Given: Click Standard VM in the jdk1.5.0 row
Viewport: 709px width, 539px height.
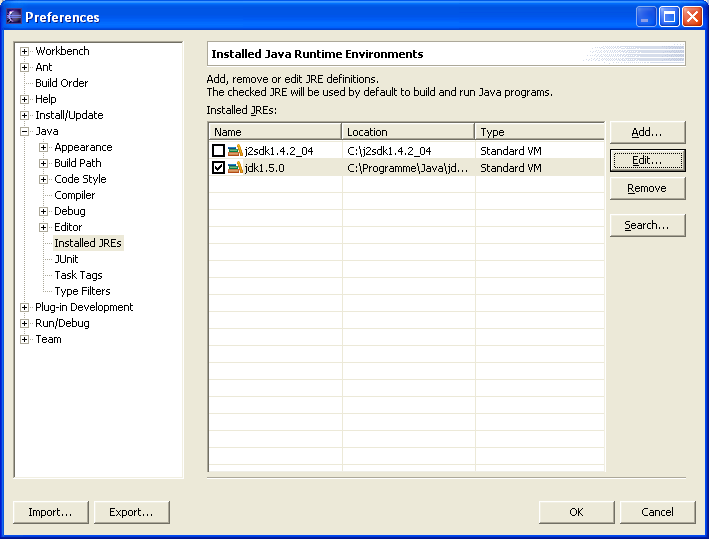Looking at the screenshot, I should tap(511, 168).
